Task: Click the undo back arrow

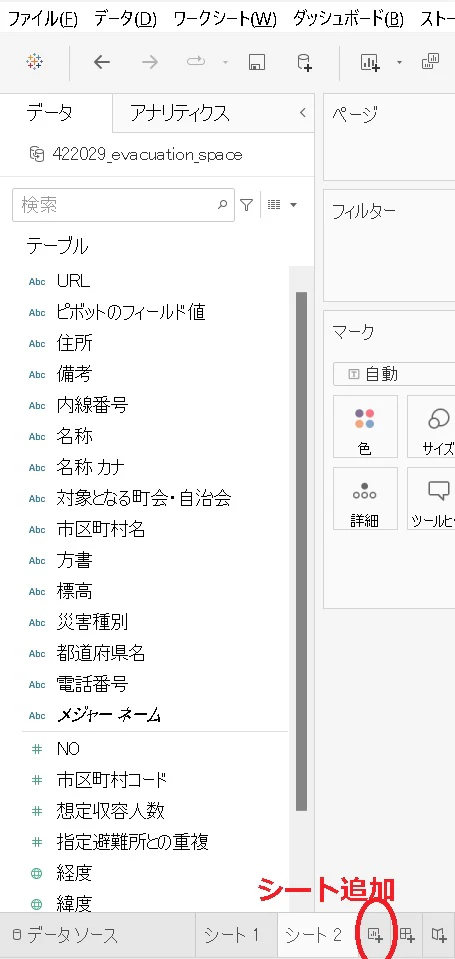Action: 102,62
